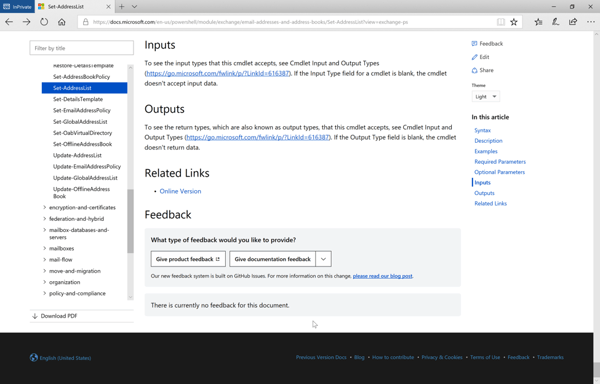Open the link in Outputs paragraph
The height and width of the screenshot is (384, 600).
(x=258, y=137)
